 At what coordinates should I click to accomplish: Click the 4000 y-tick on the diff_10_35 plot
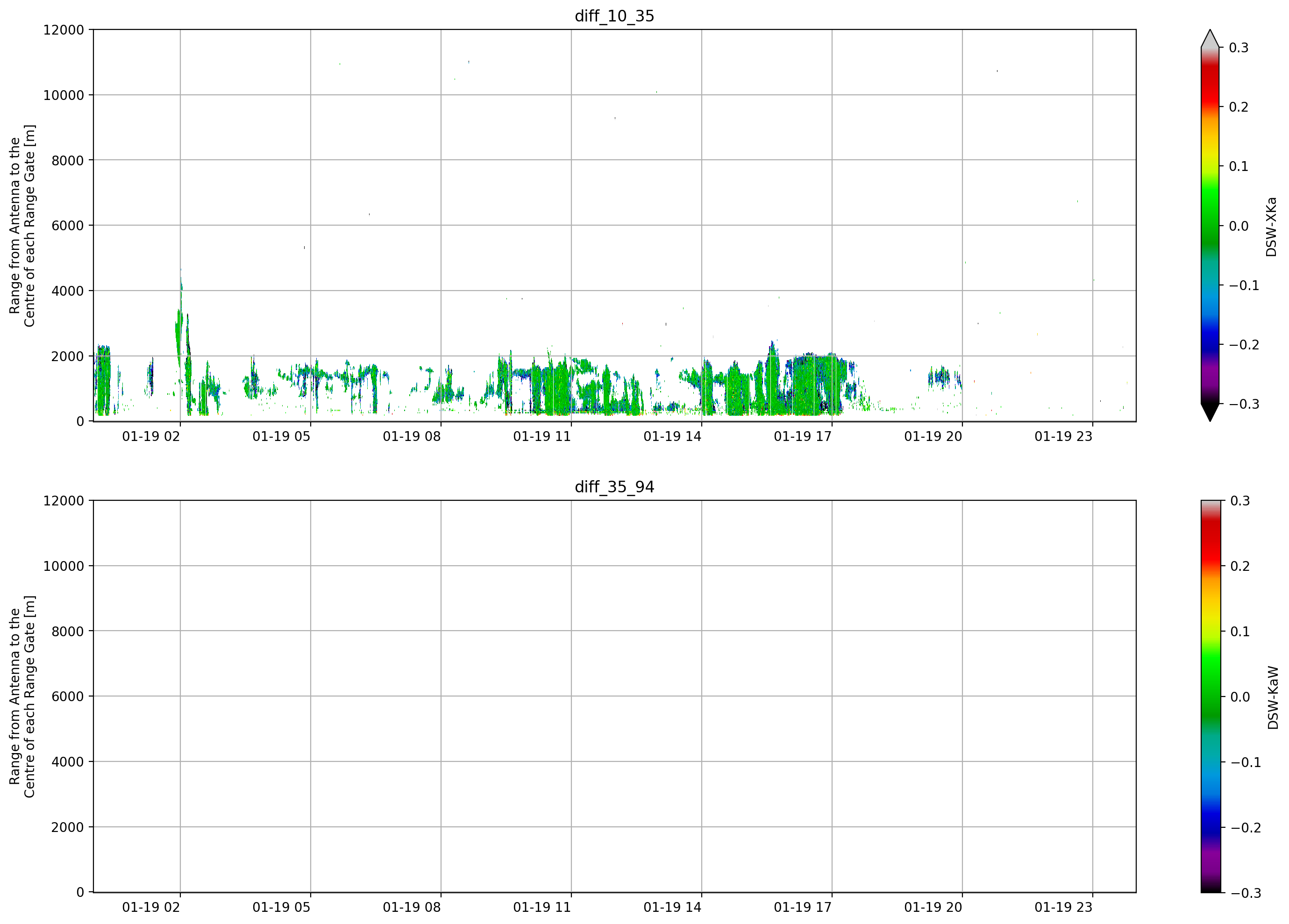click(68, 291)
